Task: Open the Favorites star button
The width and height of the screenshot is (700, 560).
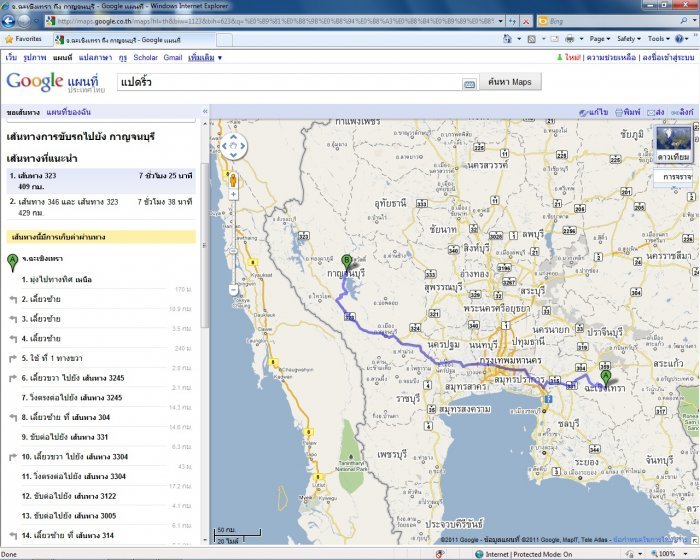Action: (x=23, y=39)
